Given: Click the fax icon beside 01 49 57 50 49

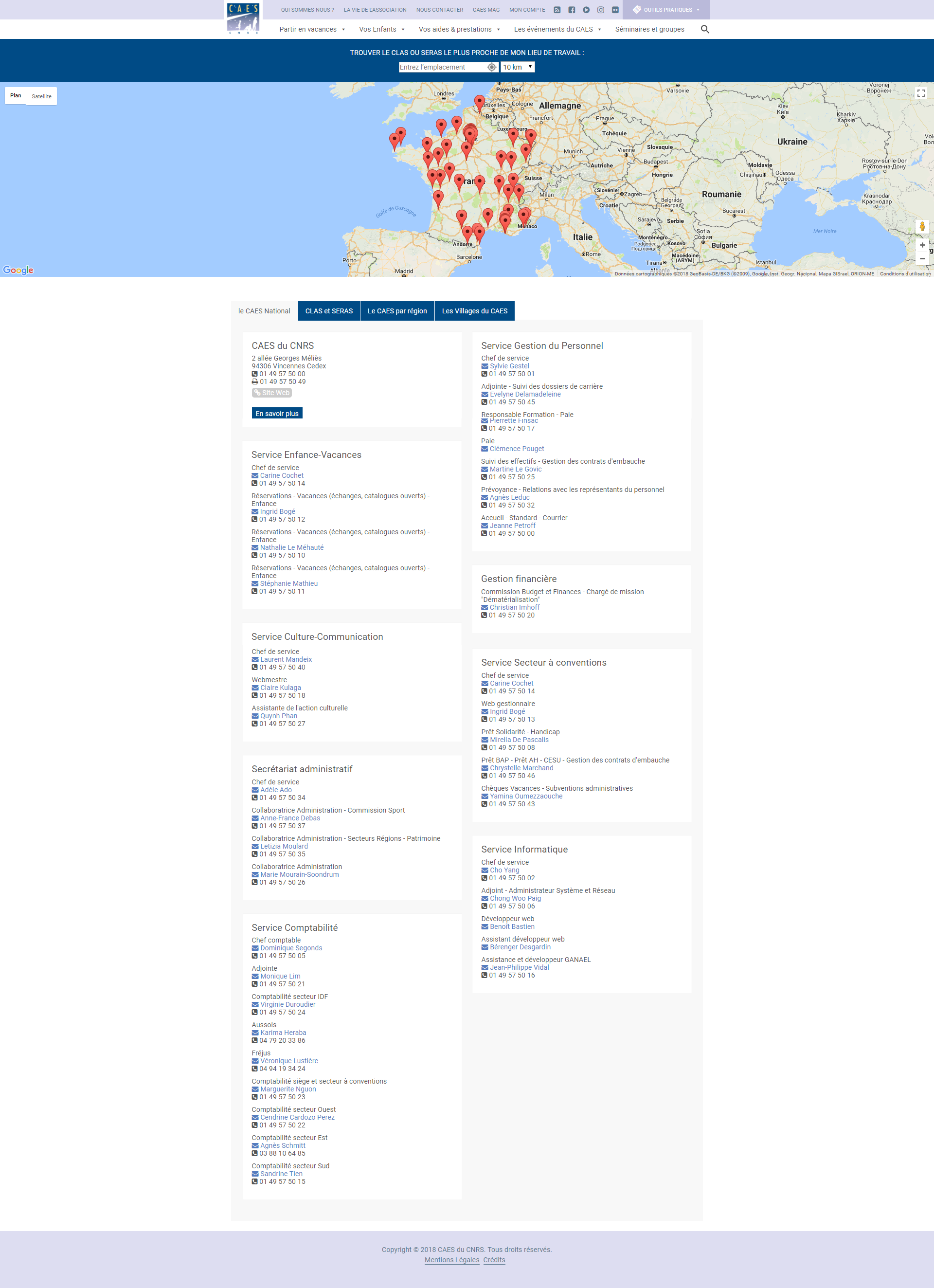Looking at the screenshot, I should [x=255, y=381].
